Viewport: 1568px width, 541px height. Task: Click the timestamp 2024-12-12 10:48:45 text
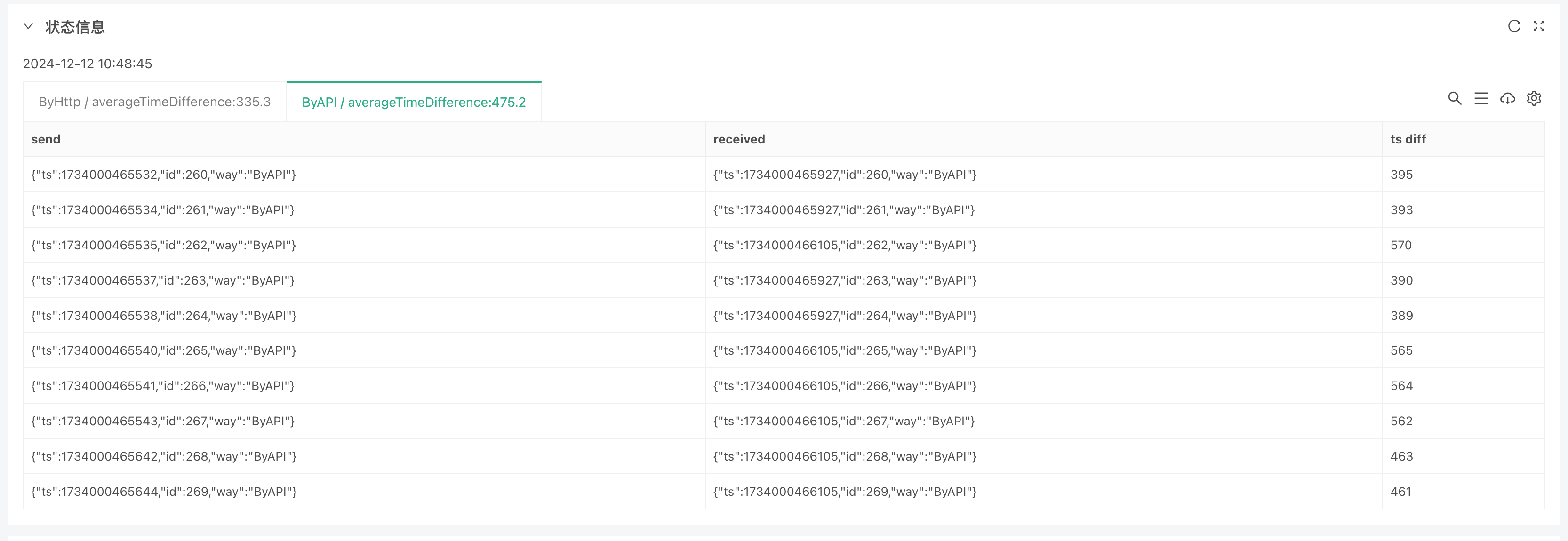(x=87, y=64)
